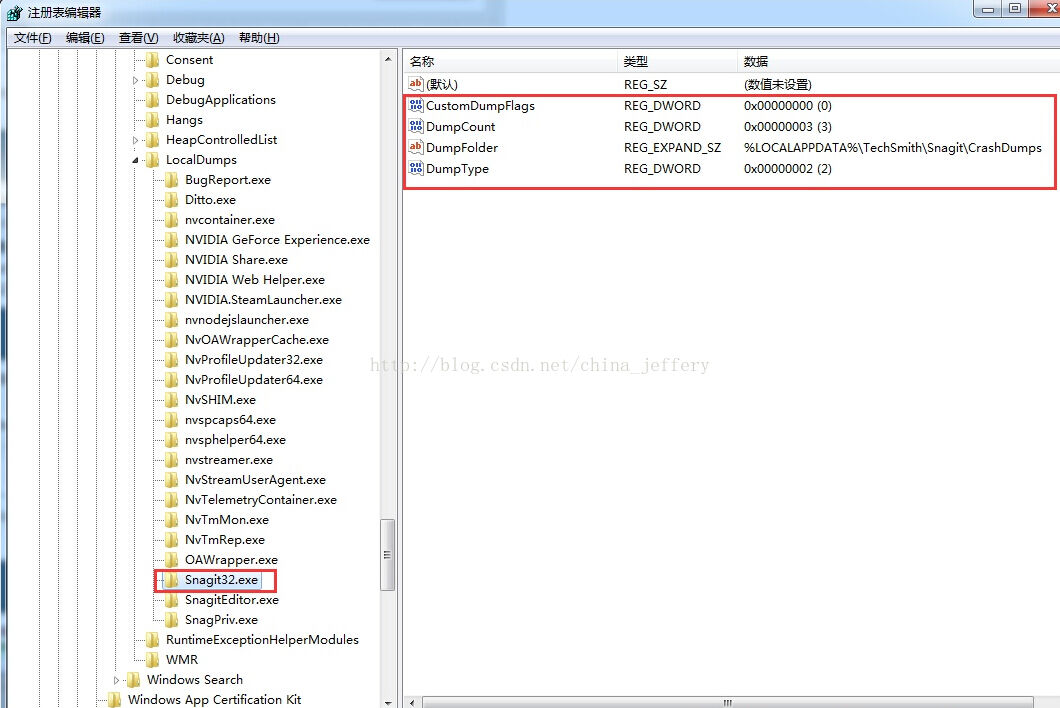Open the 文件(F) menu

(32, 38)
